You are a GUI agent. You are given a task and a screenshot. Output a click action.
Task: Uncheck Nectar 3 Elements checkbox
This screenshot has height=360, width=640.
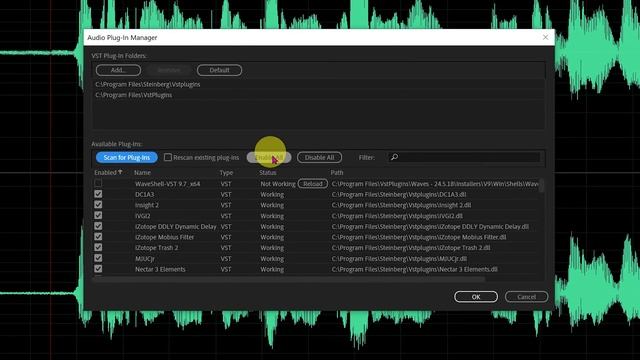point(98,269)
